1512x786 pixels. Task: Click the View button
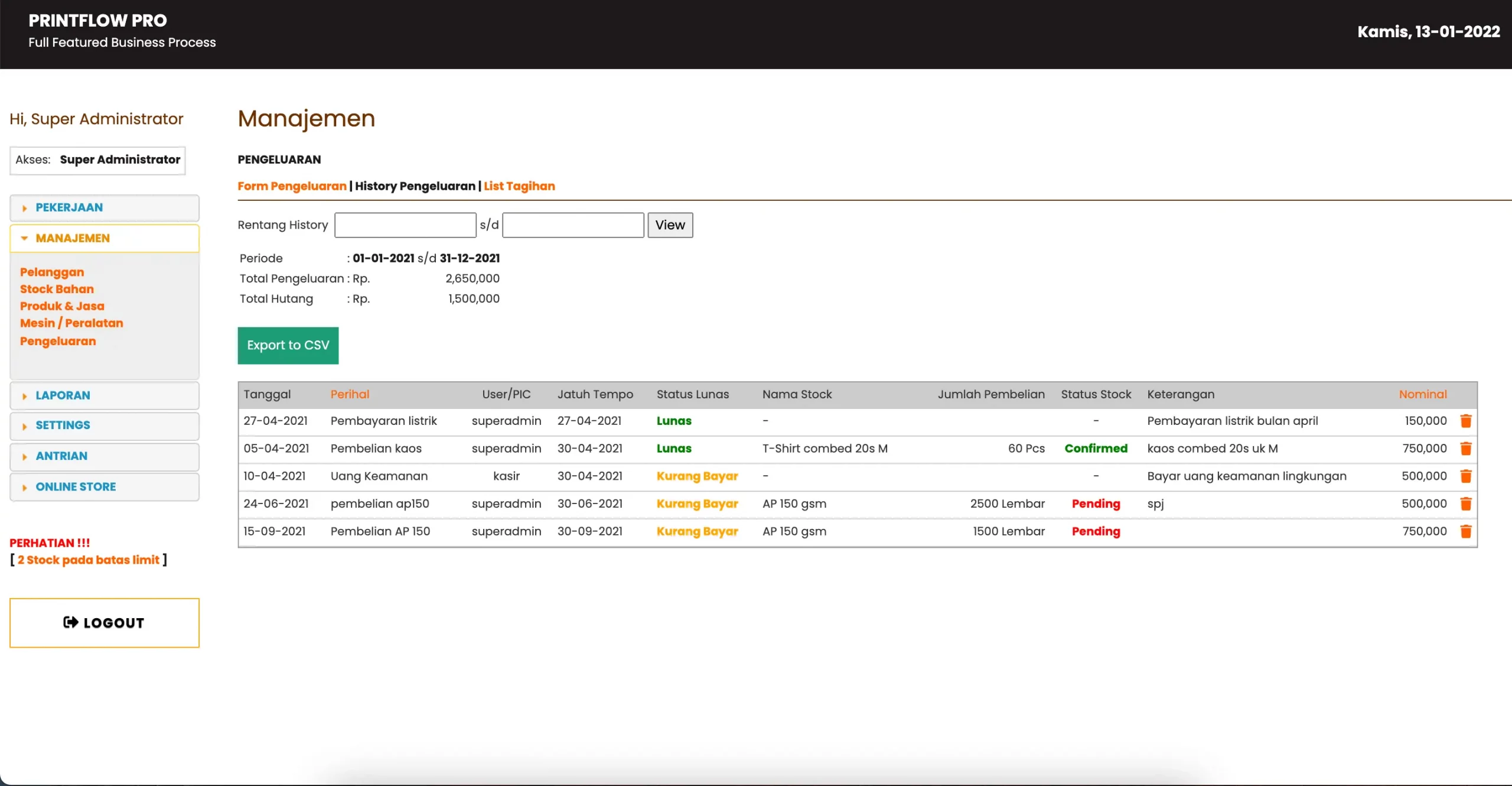coord(670,225)
